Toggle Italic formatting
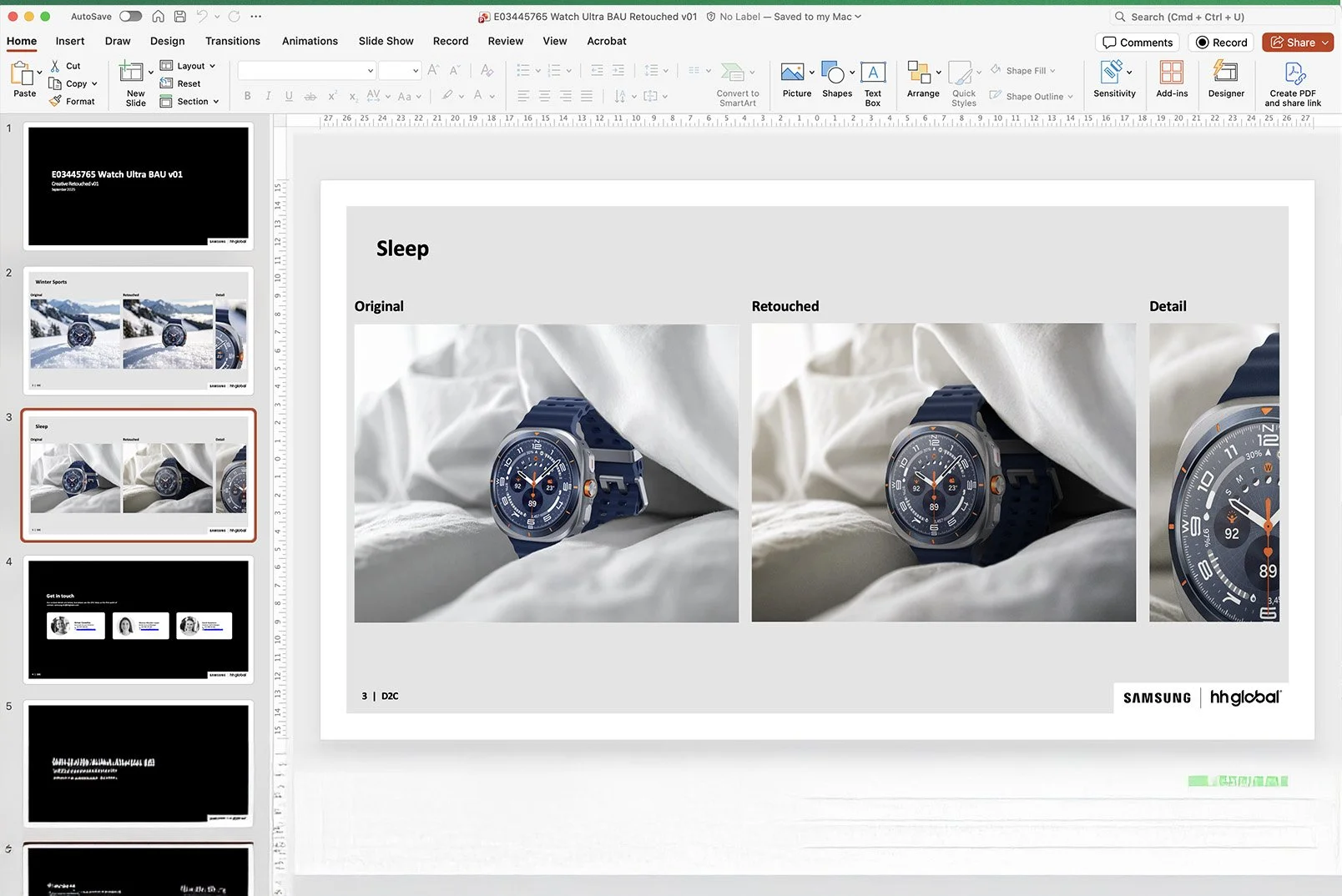Viewport: 1342px width, 896px height. pos(268,96)
